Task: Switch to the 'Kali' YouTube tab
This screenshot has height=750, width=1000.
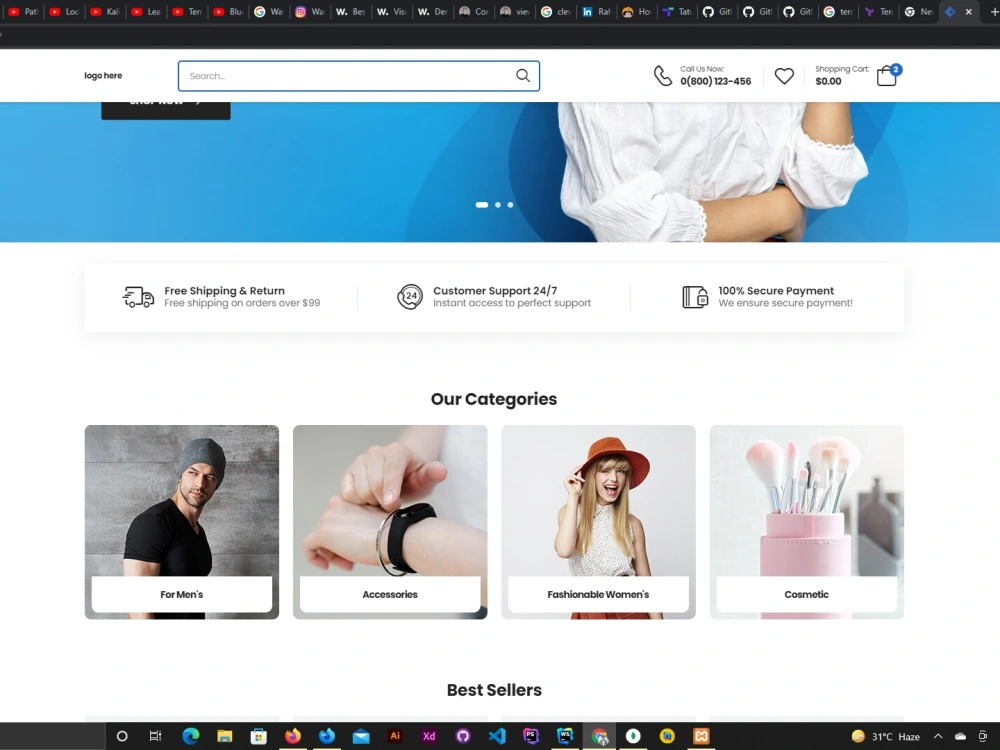Action: [105, 11]
